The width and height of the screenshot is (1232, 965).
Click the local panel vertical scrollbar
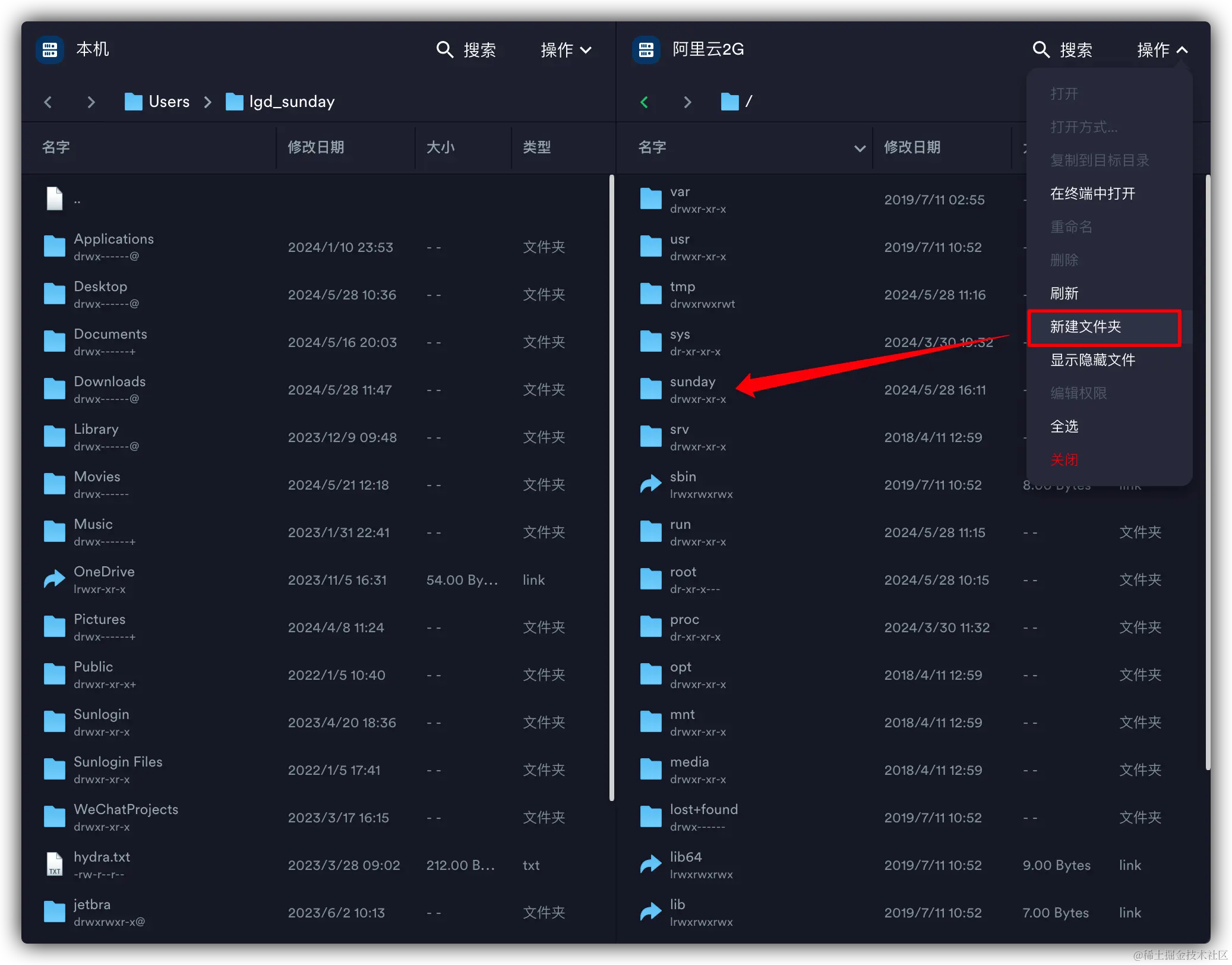point(611,487)
